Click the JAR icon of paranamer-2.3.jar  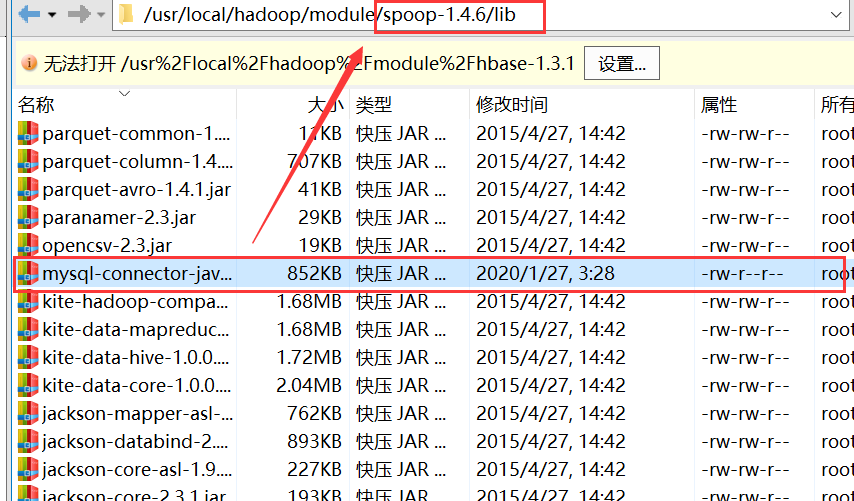28,217
